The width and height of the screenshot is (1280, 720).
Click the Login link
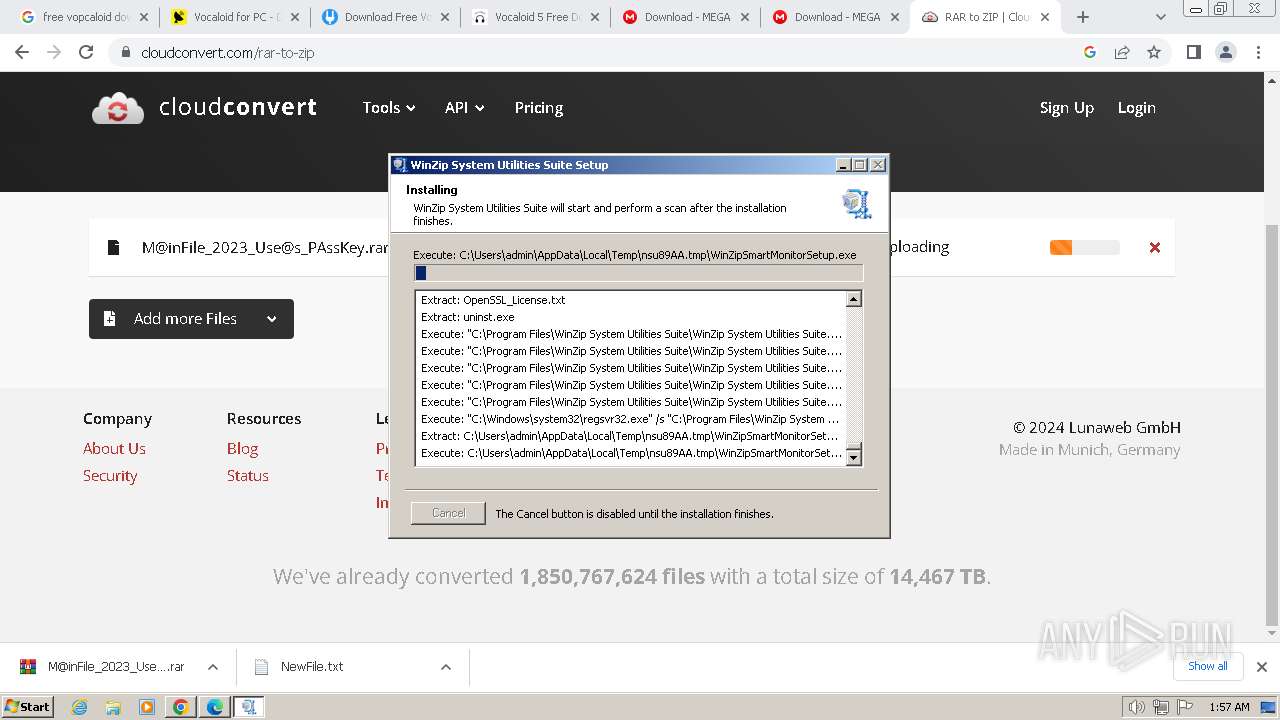coord(1136,108)
